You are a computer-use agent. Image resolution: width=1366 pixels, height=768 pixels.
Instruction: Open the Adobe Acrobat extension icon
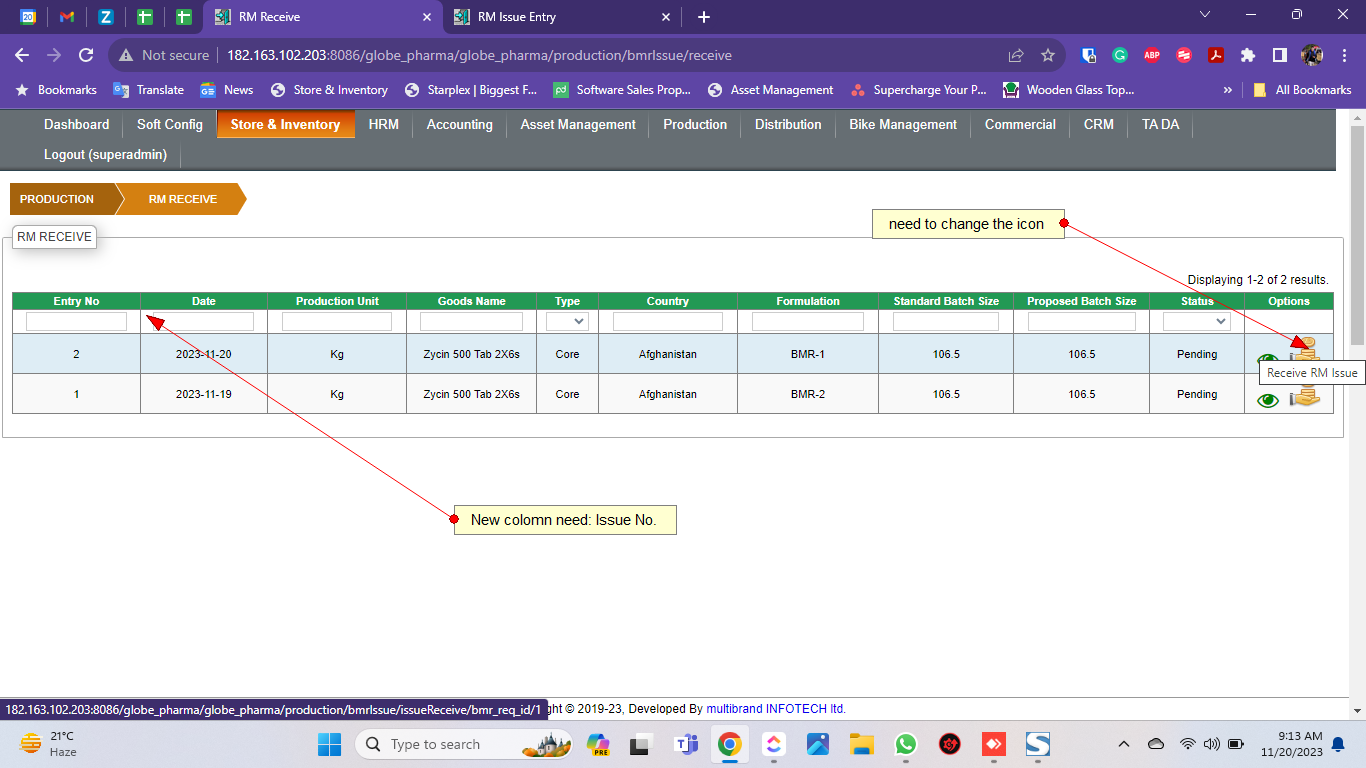point(1216,55)
